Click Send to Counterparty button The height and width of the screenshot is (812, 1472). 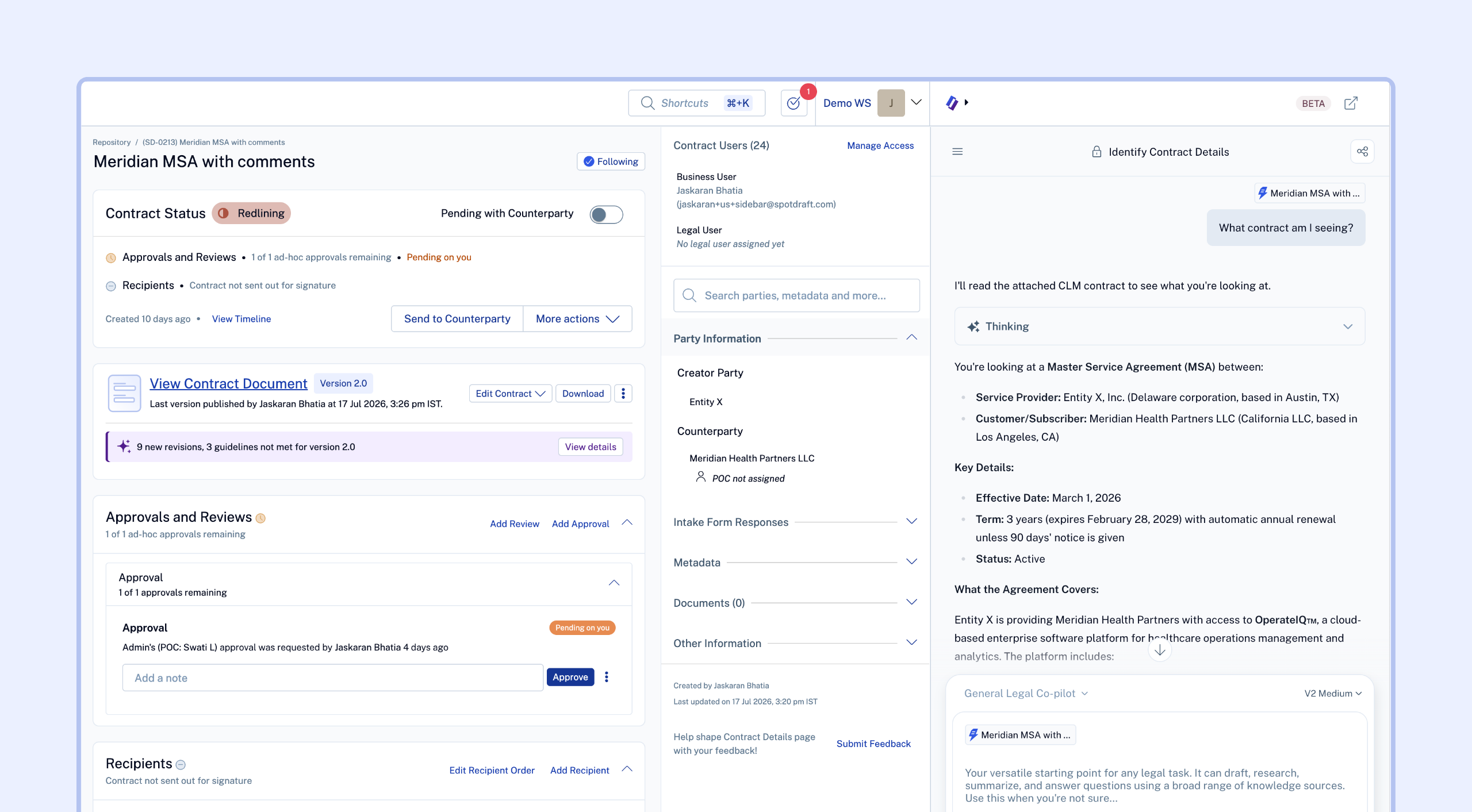[457, 319]
